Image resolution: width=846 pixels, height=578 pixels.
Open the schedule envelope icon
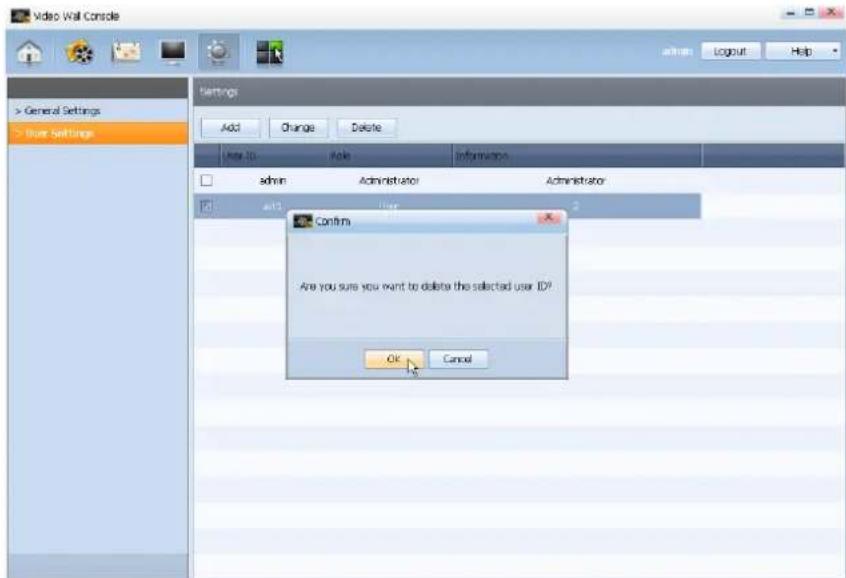point(126,52)
